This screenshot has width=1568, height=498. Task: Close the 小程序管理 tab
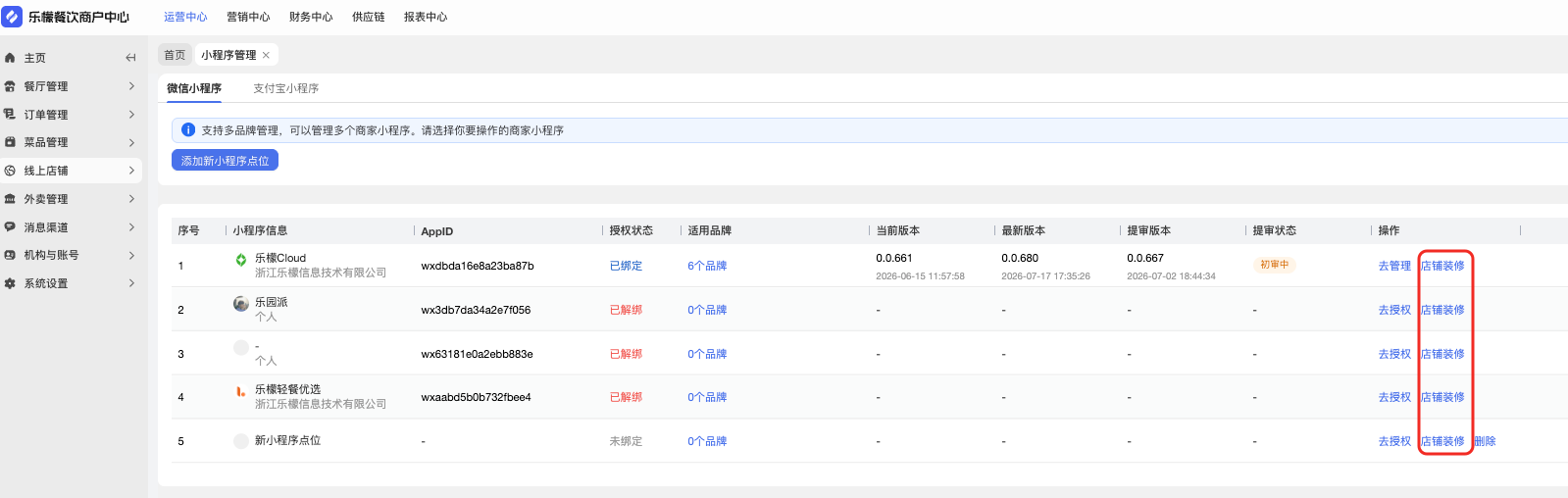266,55
